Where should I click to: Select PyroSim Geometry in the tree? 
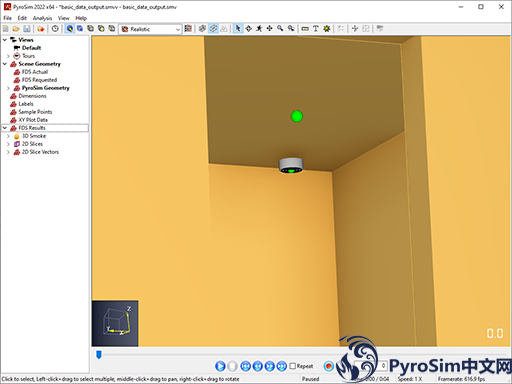46,88
